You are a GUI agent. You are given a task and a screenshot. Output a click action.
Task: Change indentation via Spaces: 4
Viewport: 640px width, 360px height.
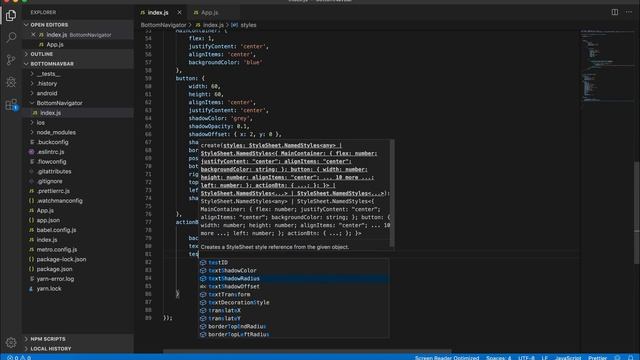498,358
